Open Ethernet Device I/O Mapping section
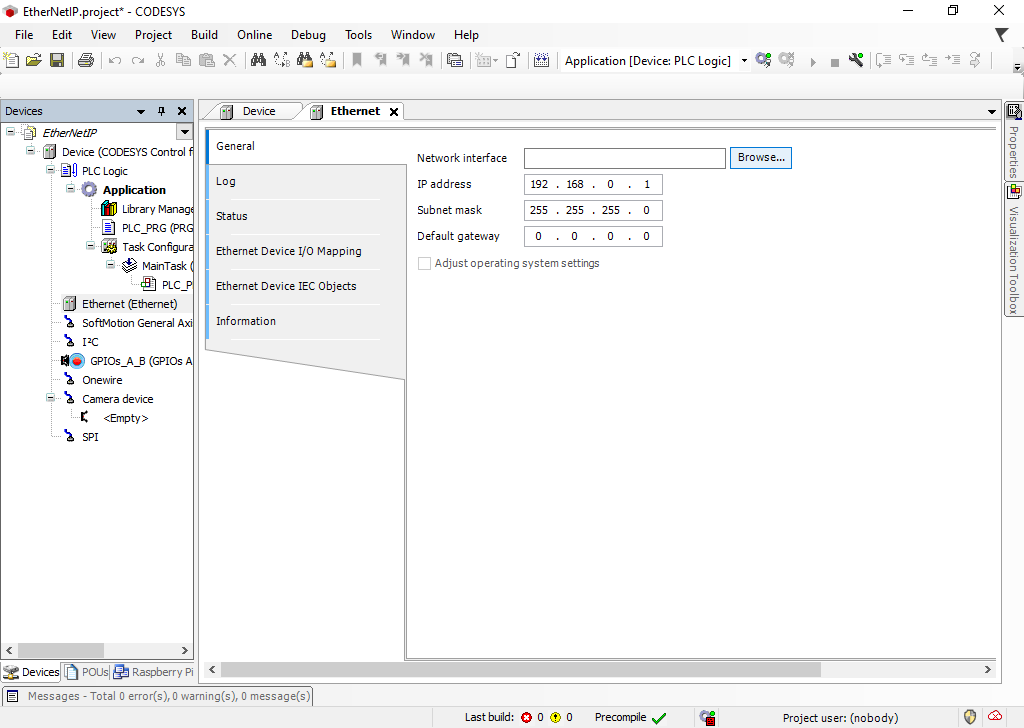Image resolution: width=1024 pixels, height=728 pixels. click(x=289, y=251)
